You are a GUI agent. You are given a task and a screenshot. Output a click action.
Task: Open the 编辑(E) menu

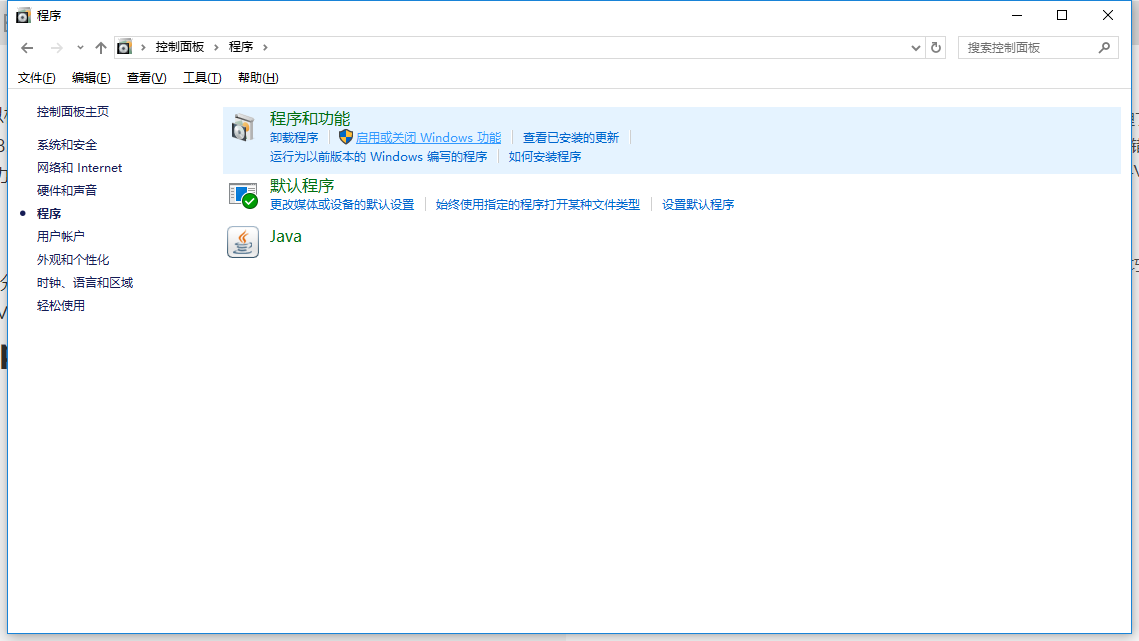(x=91, y=78)
